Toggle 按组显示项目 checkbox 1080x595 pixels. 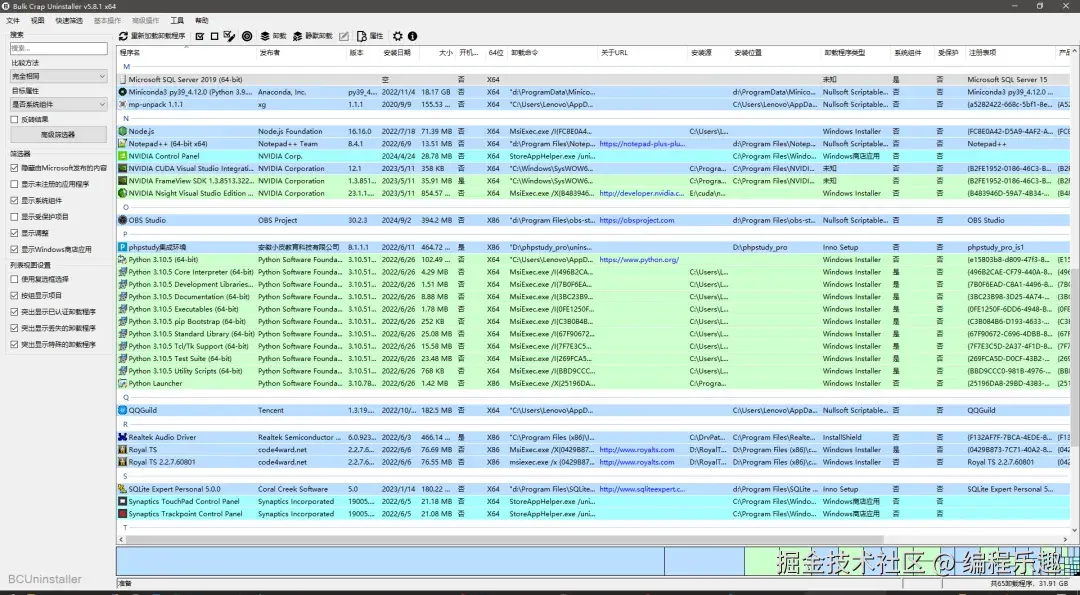pyautogui.click(x=14, y=295)
